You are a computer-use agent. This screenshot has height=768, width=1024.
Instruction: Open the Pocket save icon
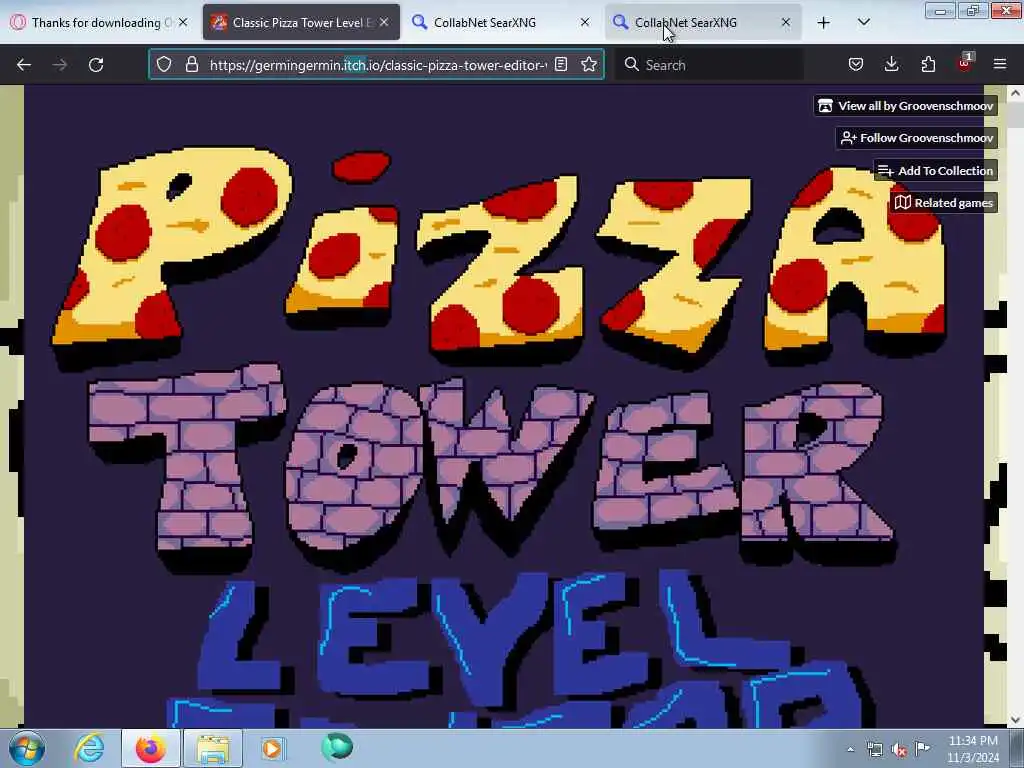(x=856, y=64)
